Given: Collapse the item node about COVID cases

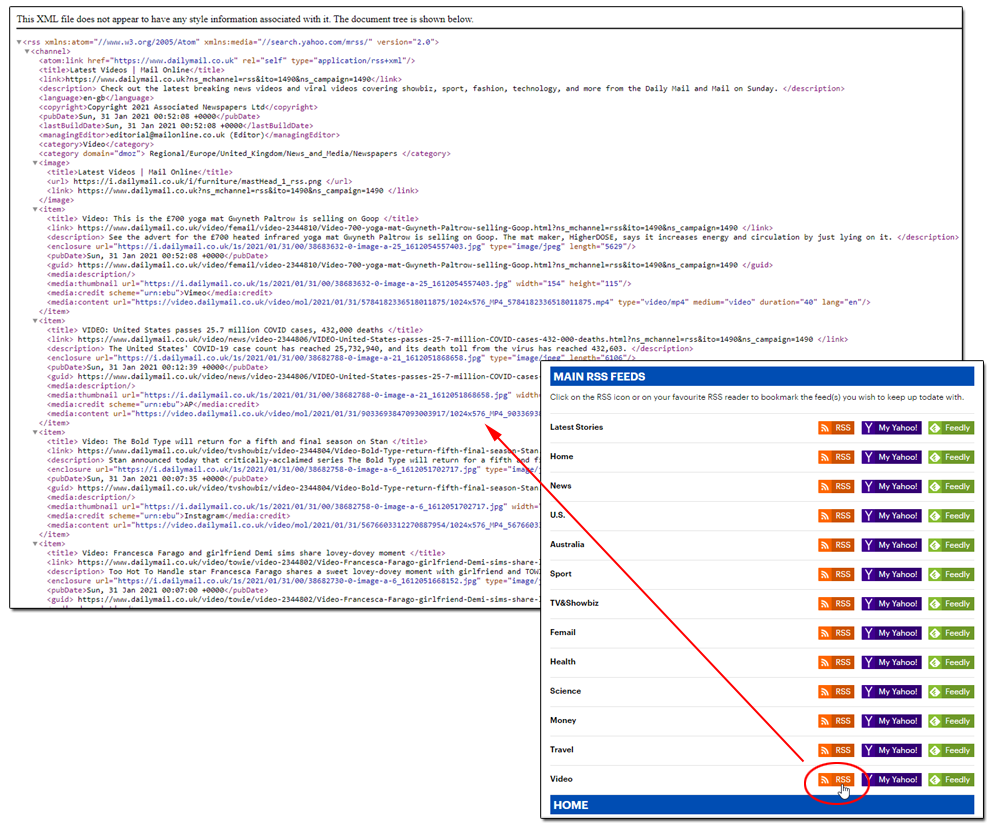Looking at the screenshot, I should [35, 321].
